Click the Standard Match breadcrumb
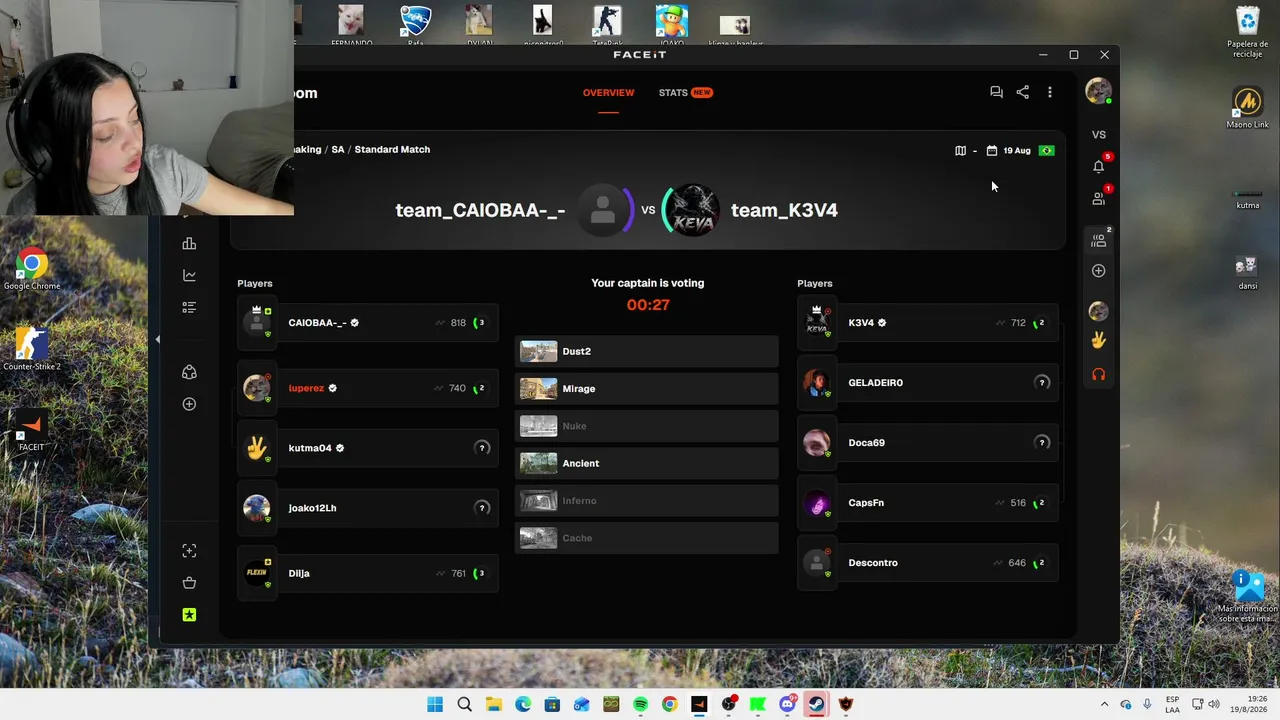 [x=392, y=150]
